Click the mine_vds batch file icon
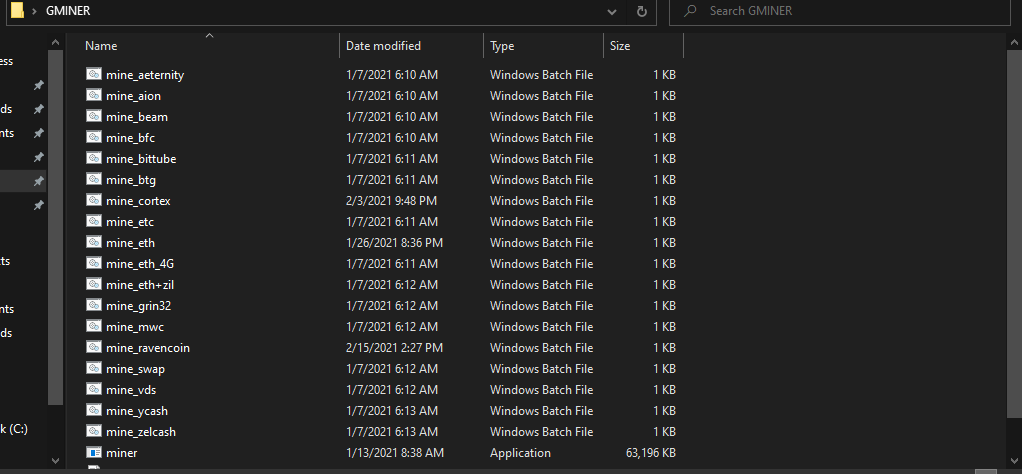 point(94,389)
